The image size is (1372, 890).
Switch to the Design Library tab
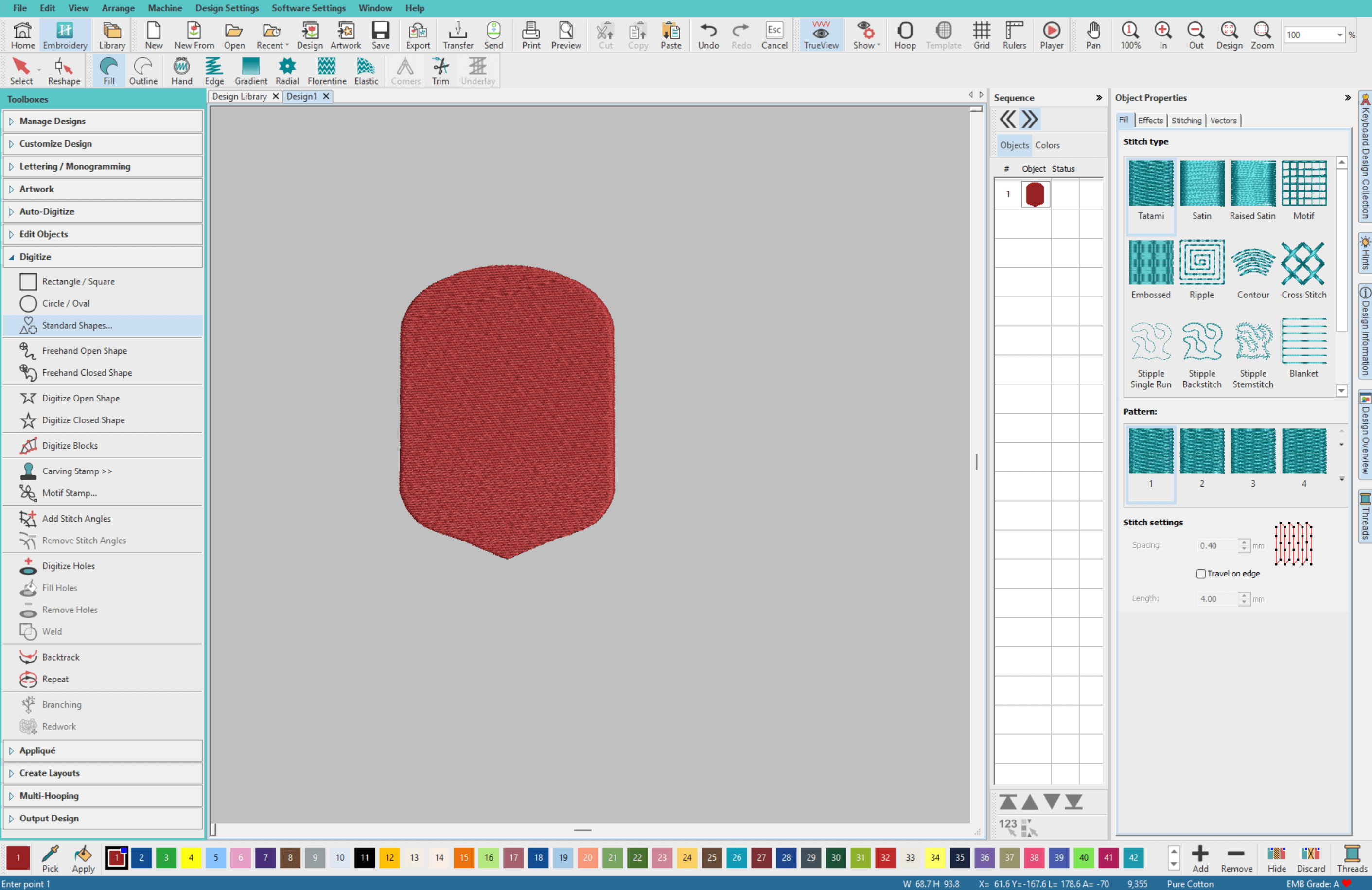pos(240,96)
